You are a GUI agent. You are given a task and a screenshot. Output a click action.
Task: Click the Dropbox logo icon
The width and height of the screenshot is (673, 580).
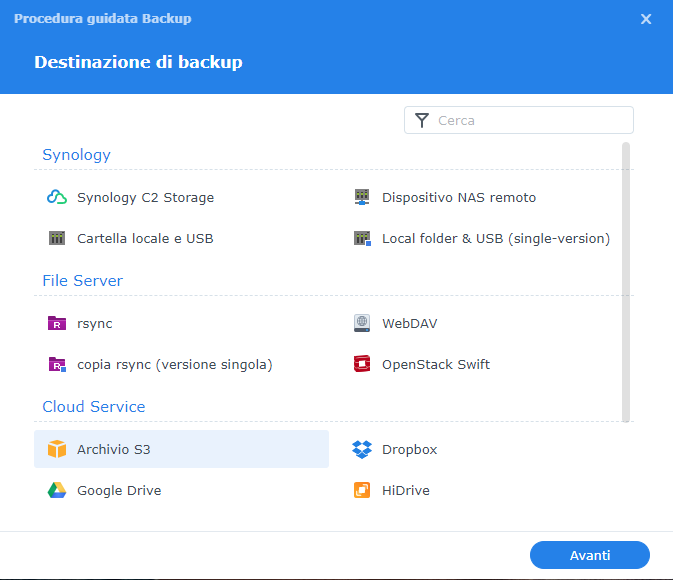point(362,449)
